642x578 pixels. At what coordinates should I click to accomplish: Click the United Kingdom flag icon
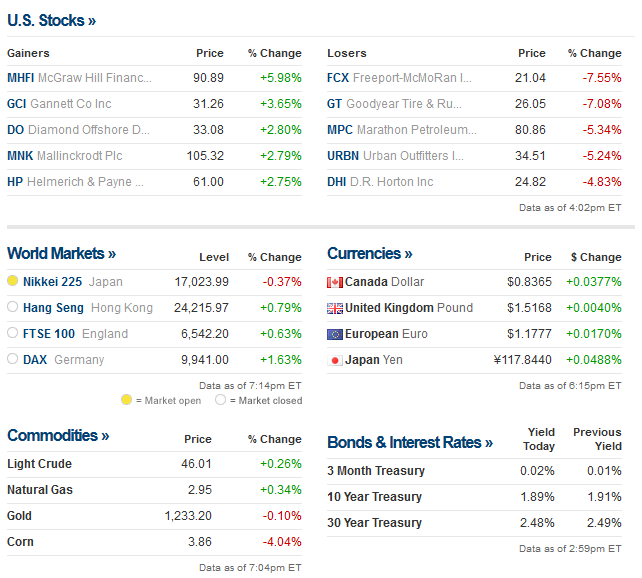pos(335,308)
